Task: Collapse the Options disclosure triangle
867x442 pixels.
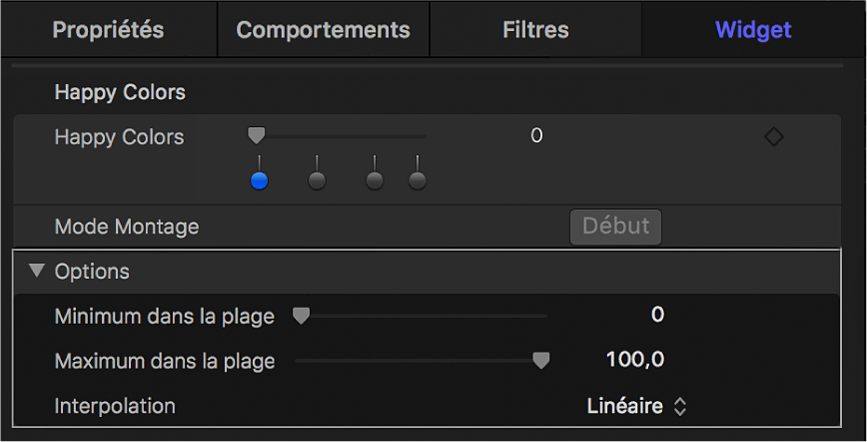Action: coord(38,271)
